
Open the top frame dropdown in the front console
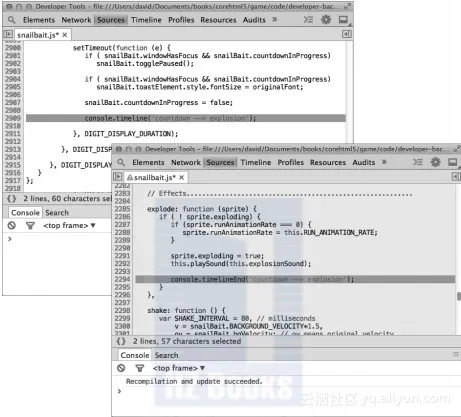click(x=179, y=368)
